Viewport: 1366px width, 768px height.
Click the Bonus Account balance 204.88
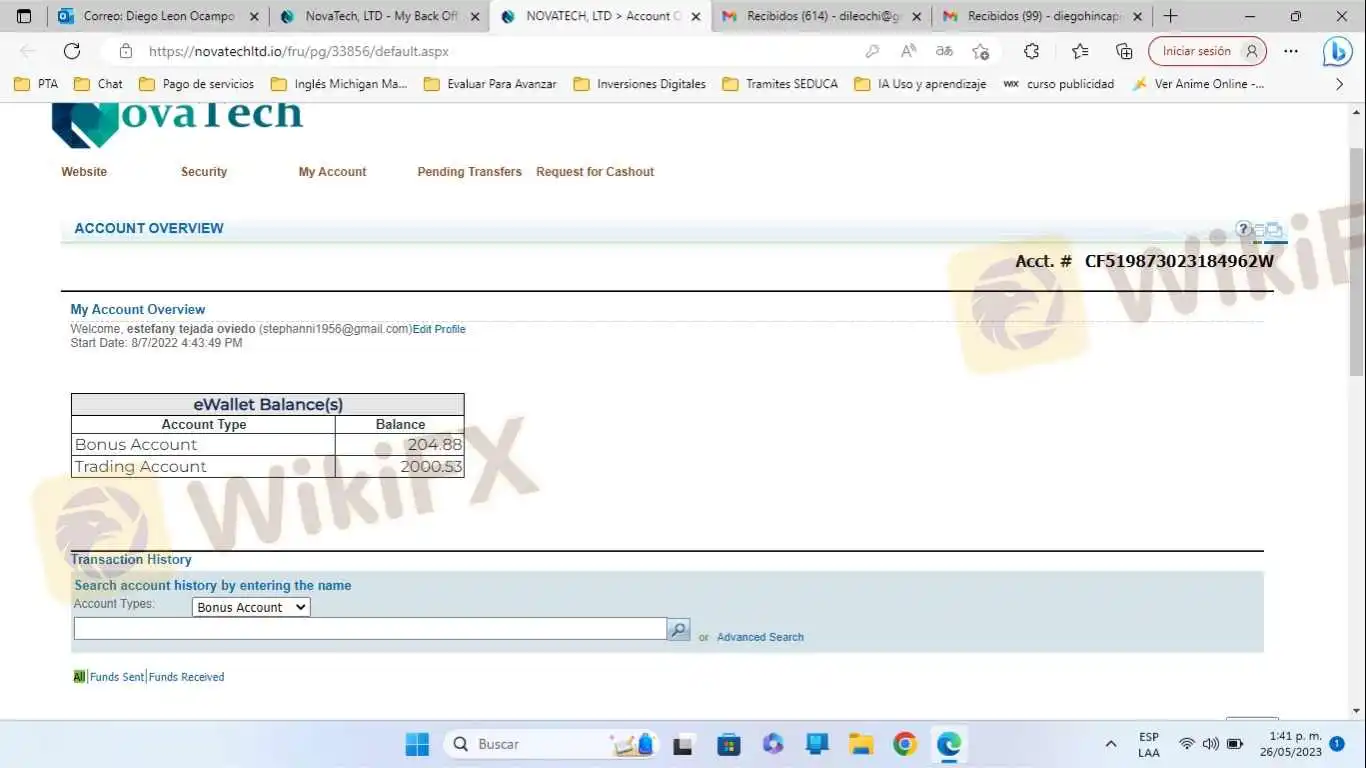point(434,445)
